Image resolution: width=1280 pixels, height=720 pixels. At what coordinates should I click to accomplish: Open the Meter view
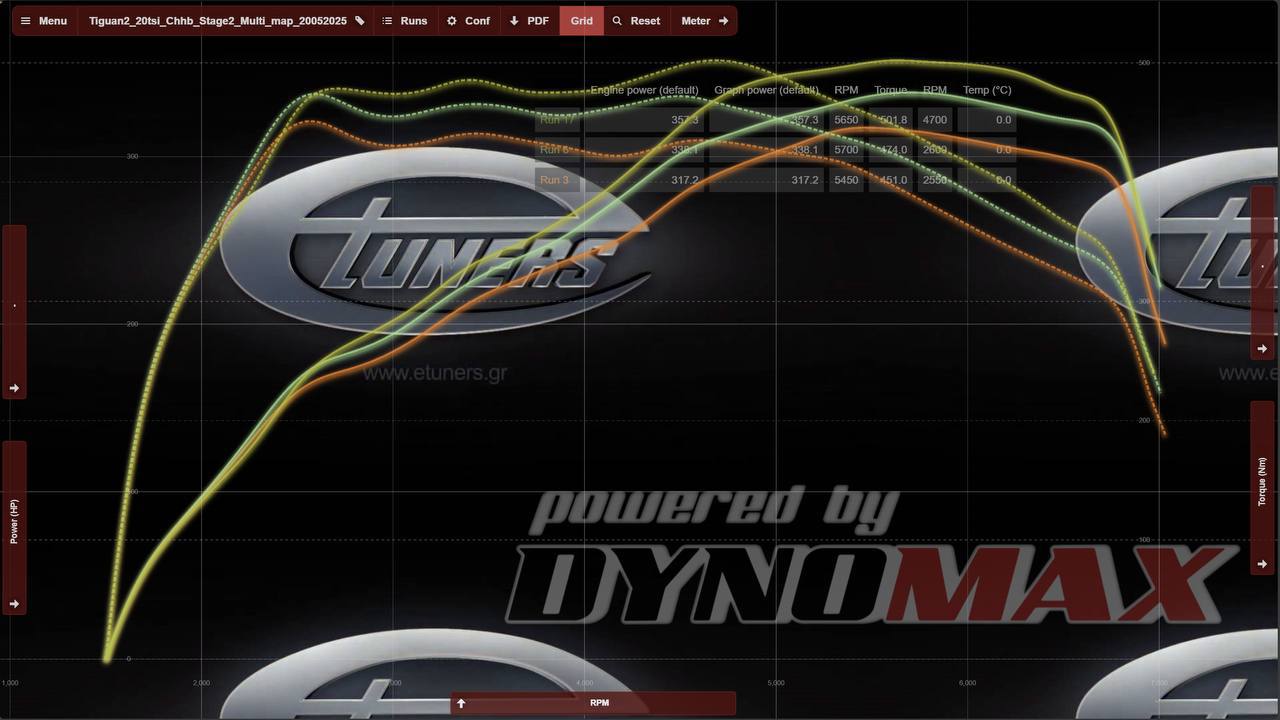(x=705, y=21)
